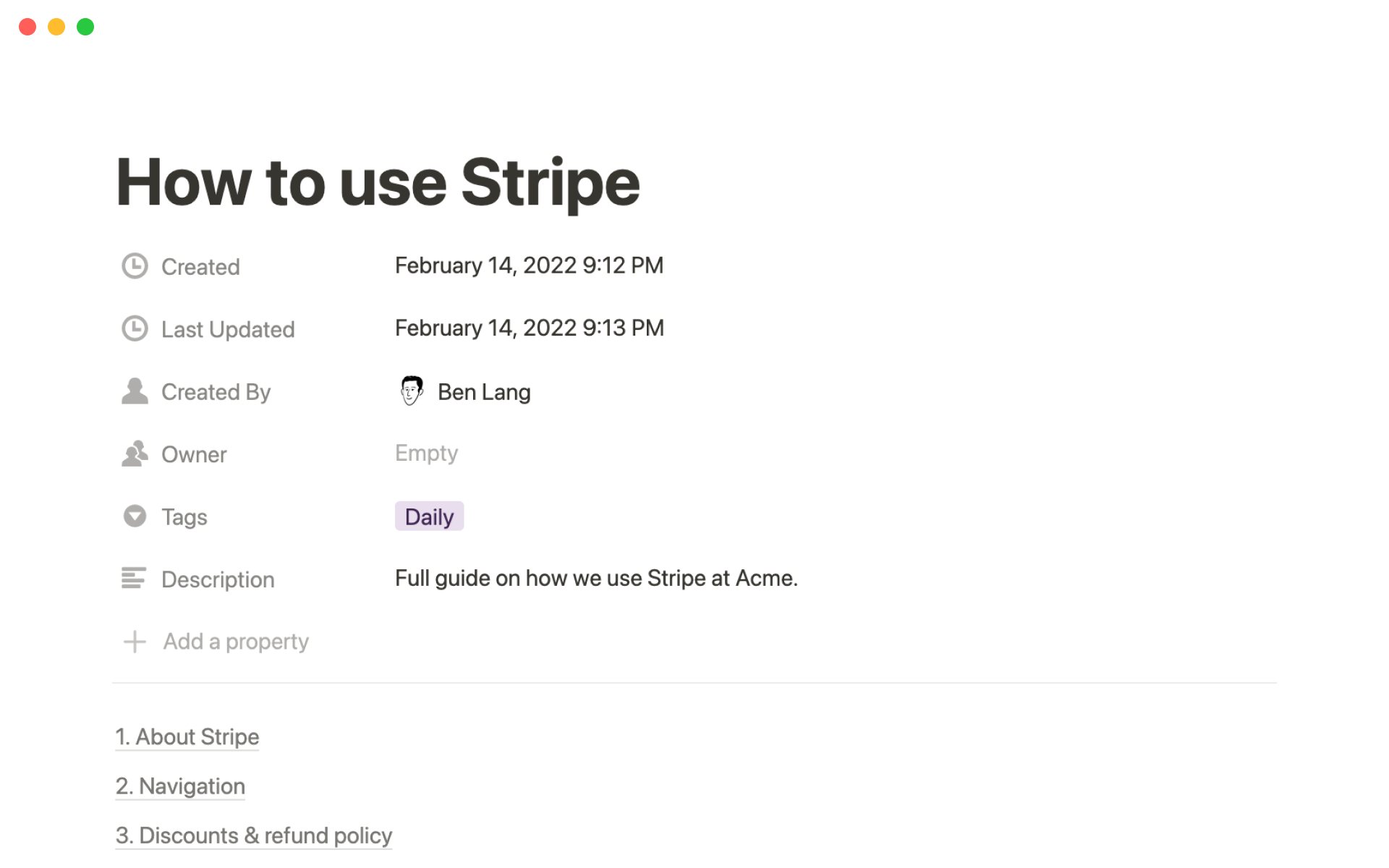Click Ben Lang's avatar image
This screenshot has height=868, width=1389.
412,391
